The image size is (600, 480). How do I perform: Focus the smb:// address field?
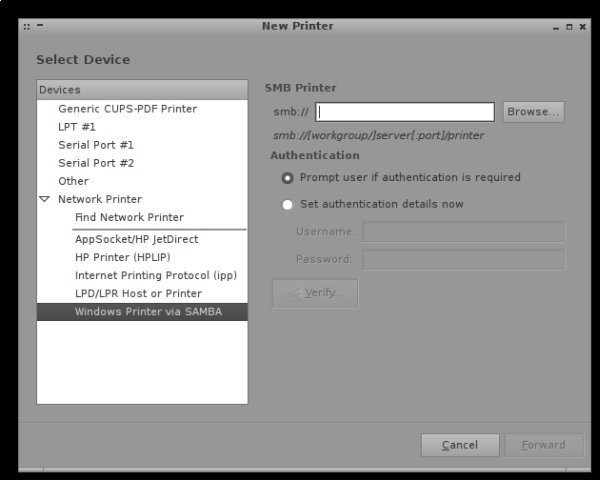406,112
